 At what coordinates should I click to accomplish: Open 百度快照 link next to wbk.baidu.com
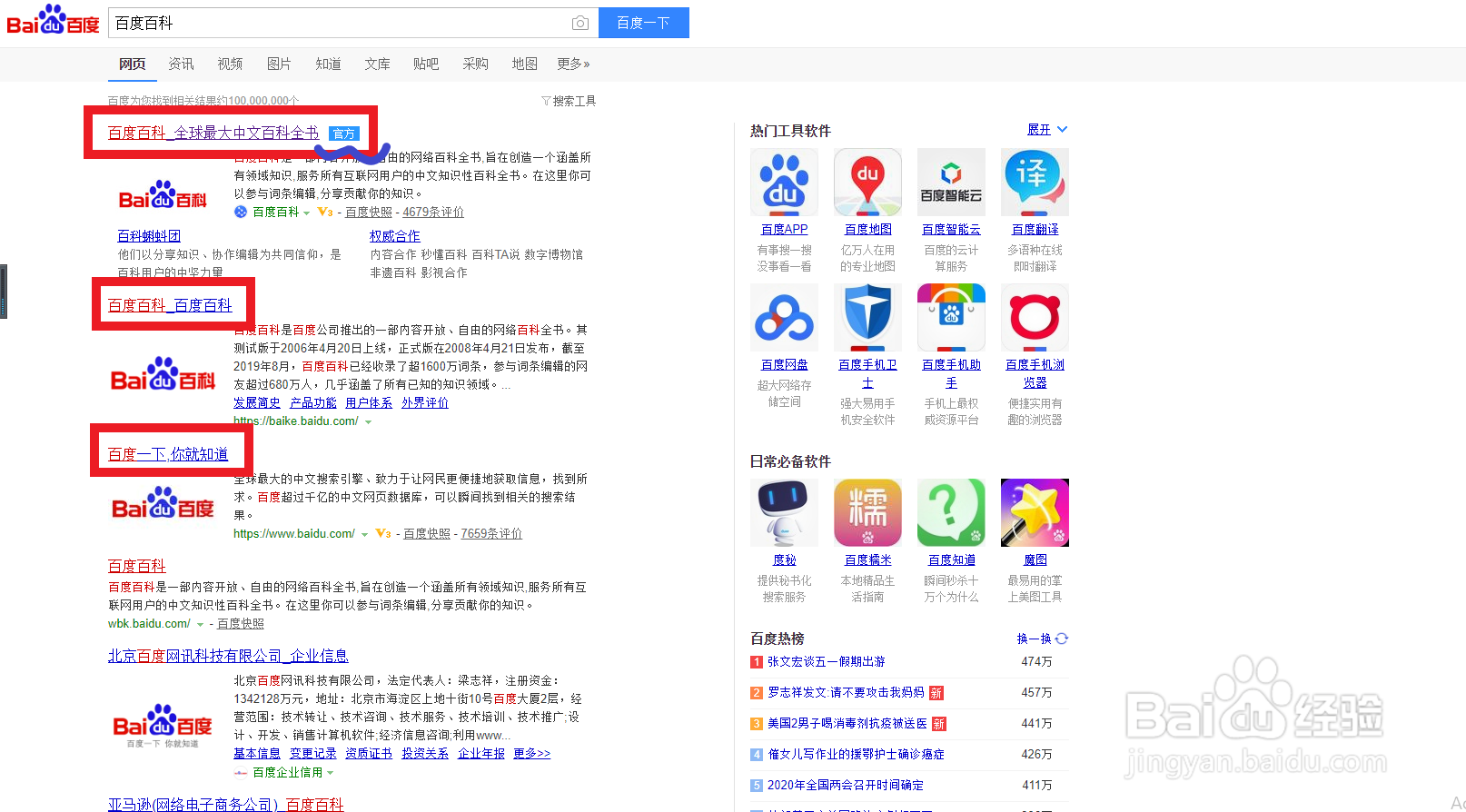(x=241, y=624)
